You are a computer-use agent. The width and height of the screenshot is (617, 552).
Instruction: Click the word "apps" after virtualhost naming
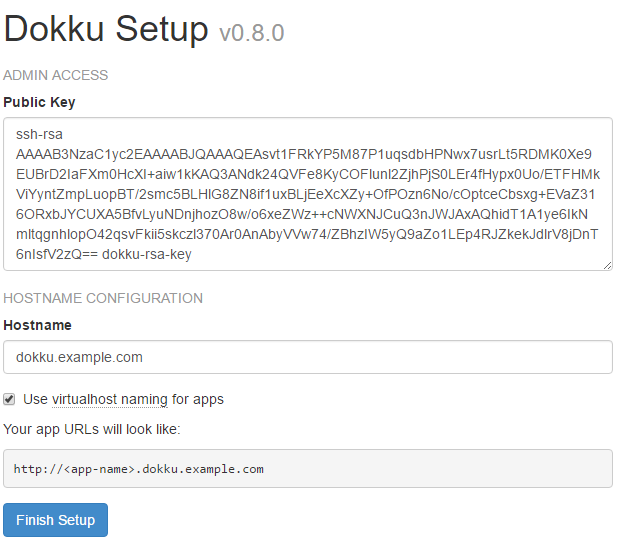click(208, 399)
